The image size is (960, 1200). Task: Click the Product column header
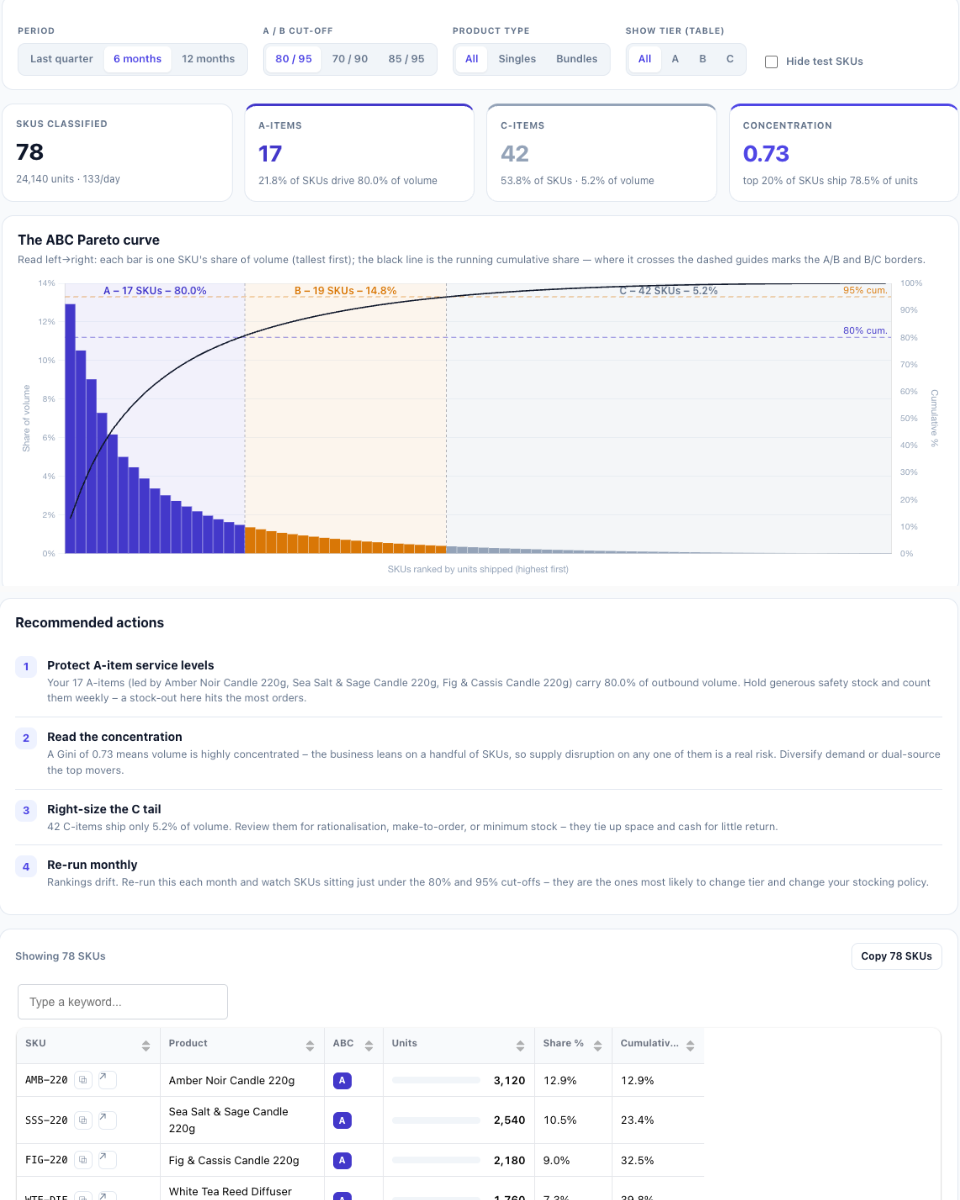(x=242, y=1045)
